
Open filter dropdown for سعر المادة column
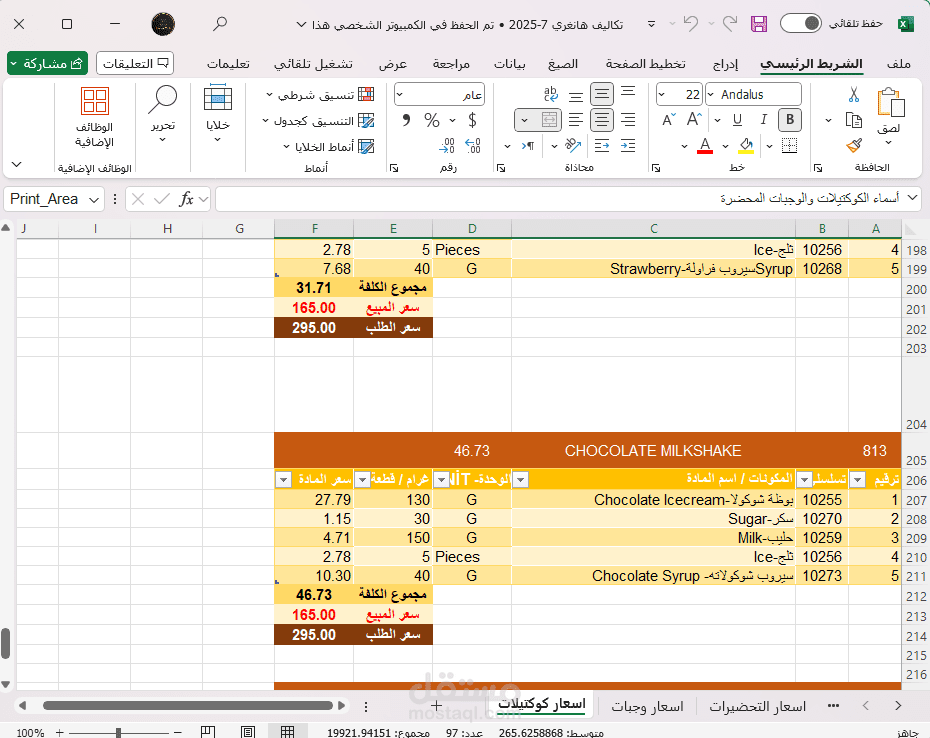coord(284,479)
